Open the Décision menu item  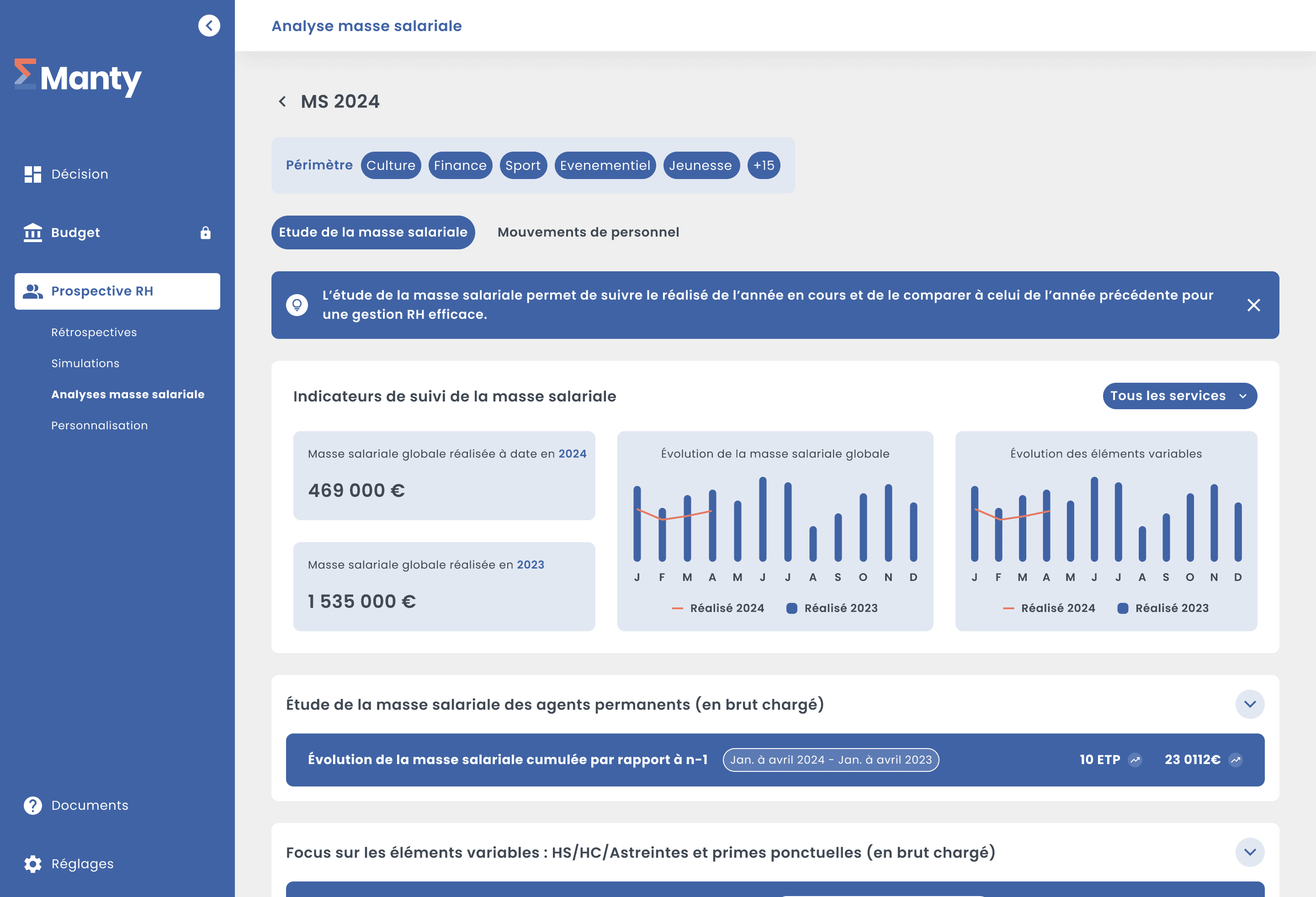pos(117,174)
